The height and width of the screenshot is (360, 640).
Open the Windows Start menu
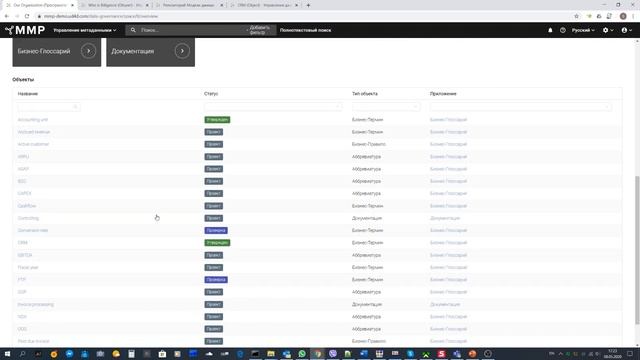(x=7, y=354)
